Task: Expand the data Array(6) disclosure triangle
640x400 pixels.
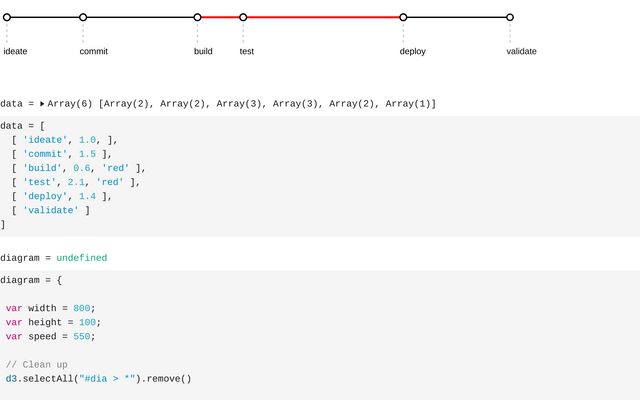Action: (x=42, y=104)
